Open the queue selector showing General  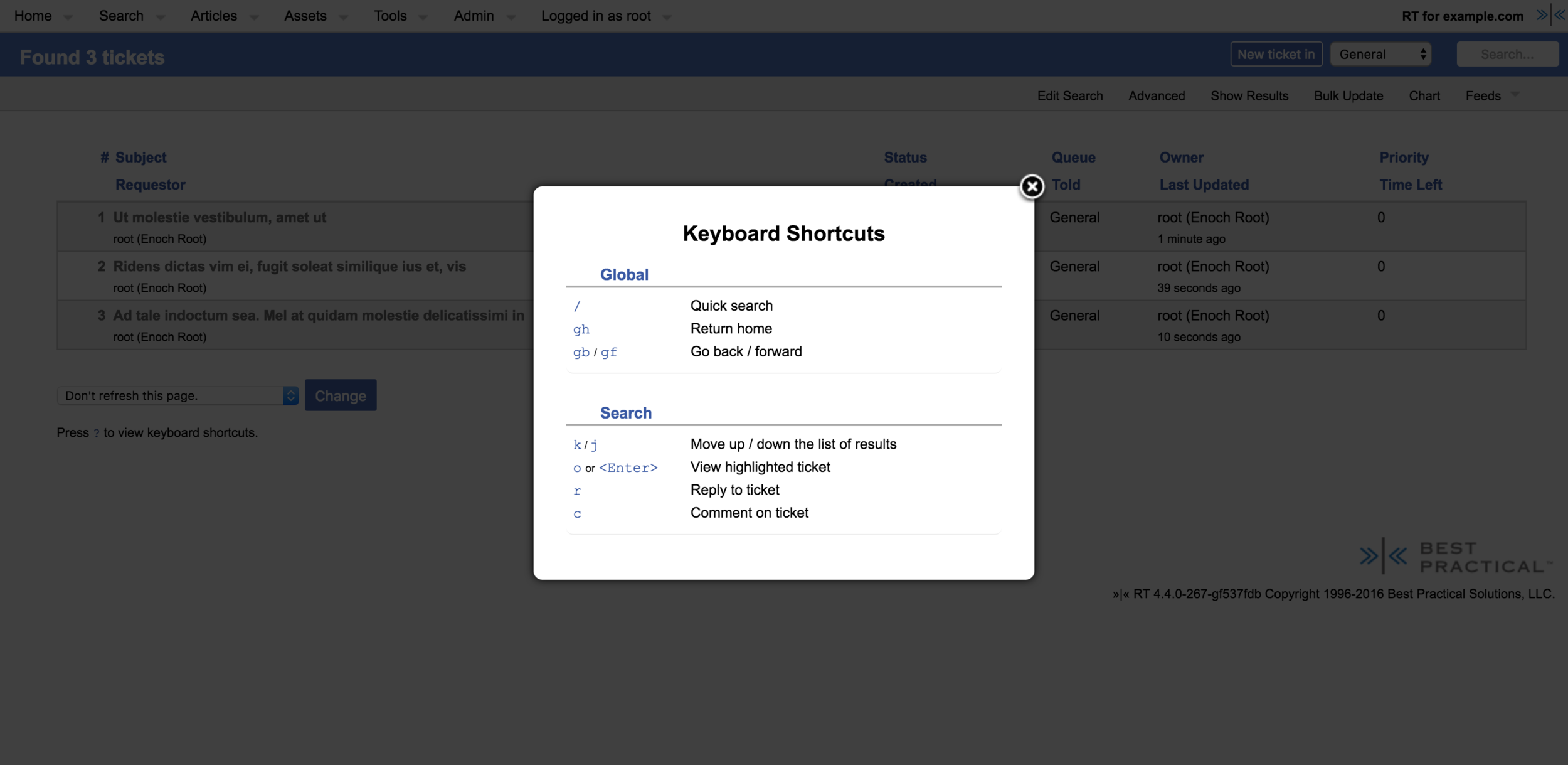(x=1381, y=54)
